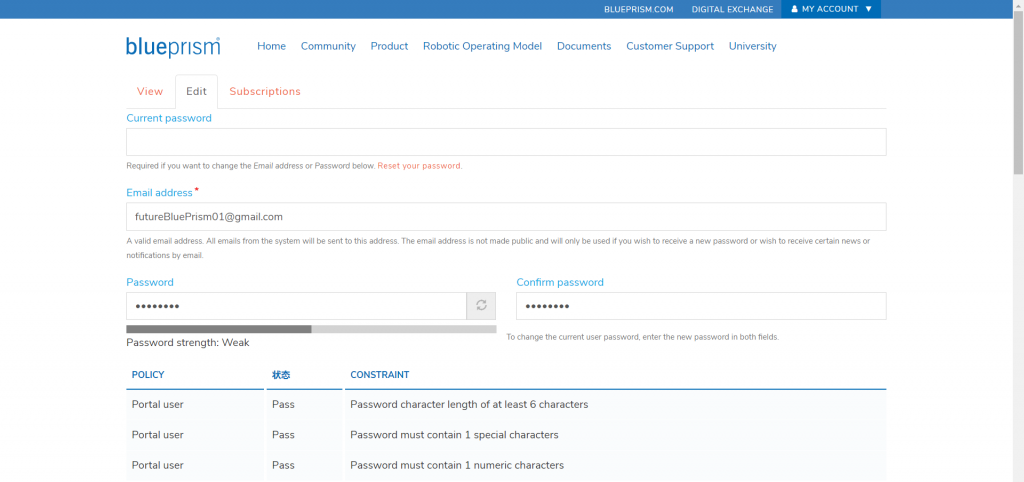Go to the Home menu item

272,46
